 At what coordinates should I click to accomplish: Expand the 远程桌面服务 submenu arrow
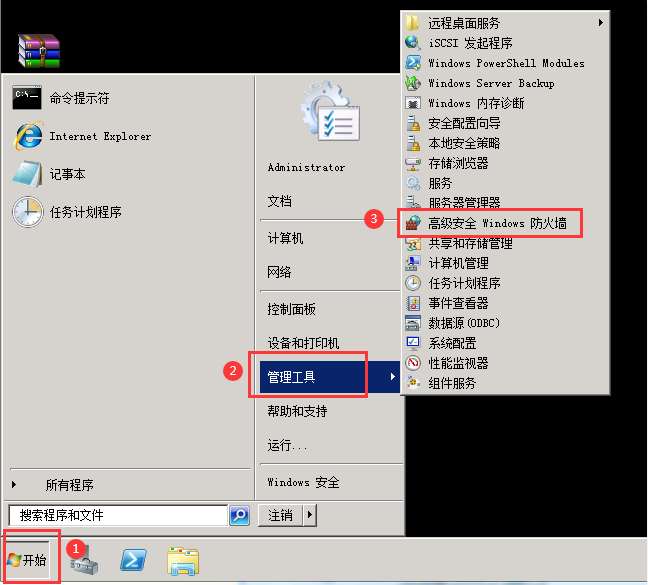coord(601,23)
